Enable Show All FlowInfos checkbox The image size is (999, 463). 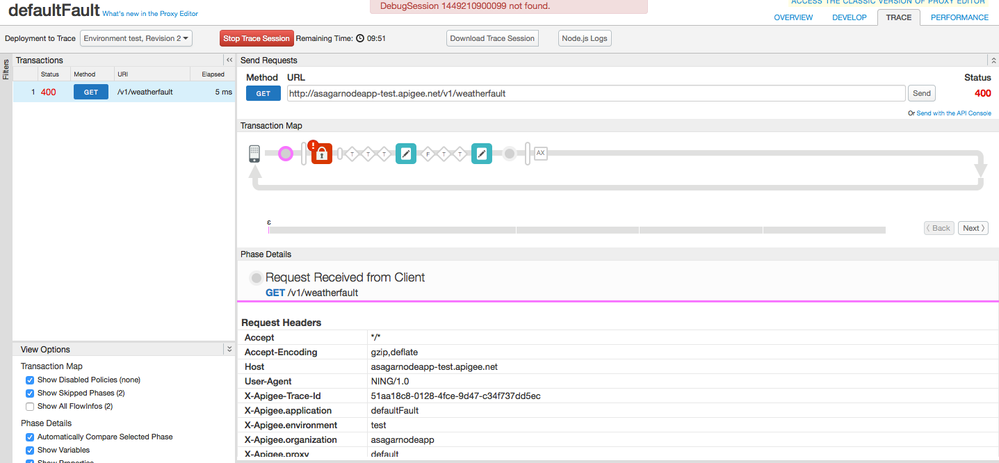click(x=29, y=406)
